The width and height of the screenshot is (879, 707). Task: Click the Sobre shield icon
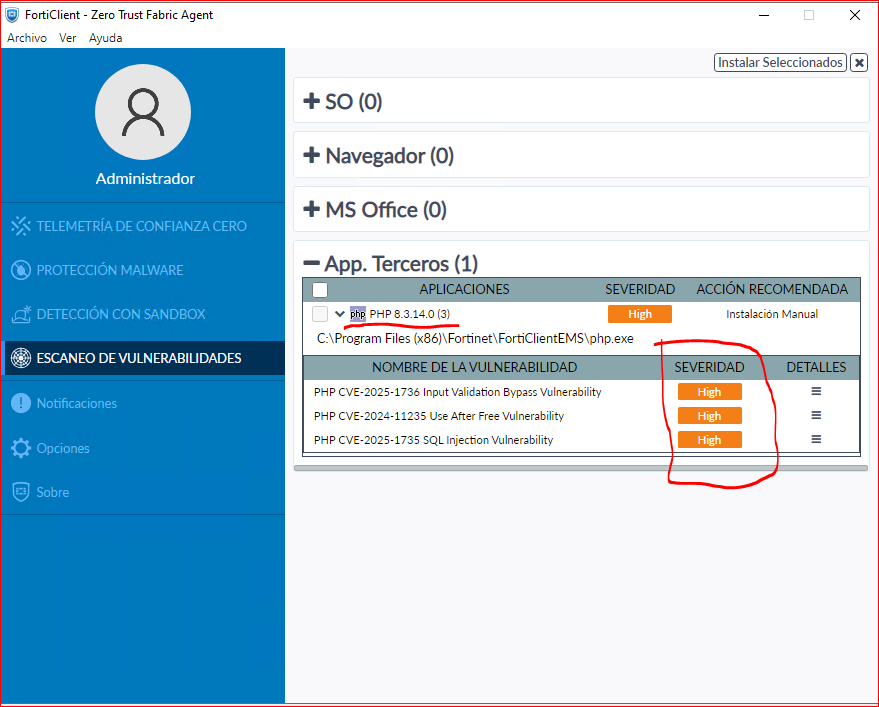[x=21, y=492]
